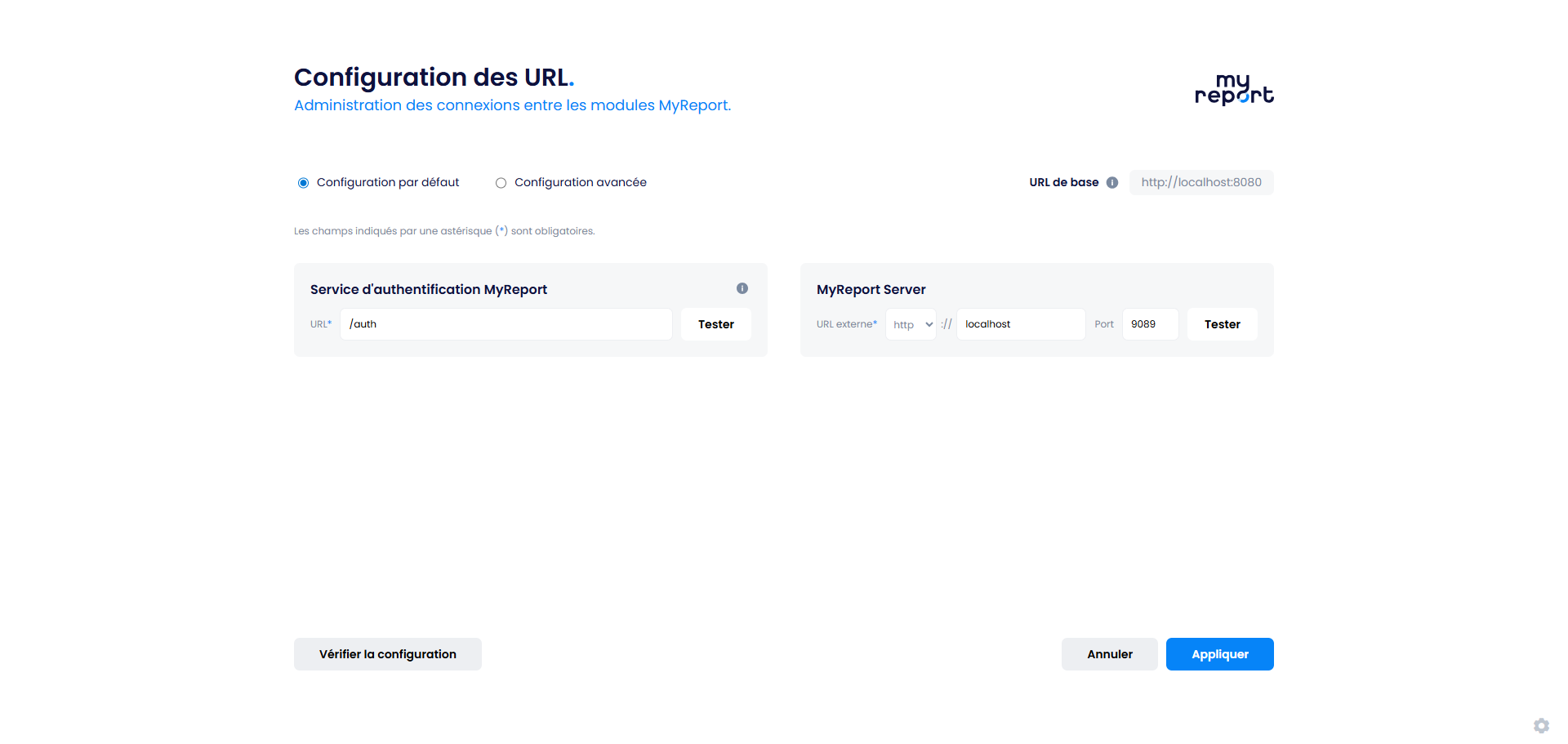
Task: Click the info icon beside URL de base
Action: [x=1112, y=183]
